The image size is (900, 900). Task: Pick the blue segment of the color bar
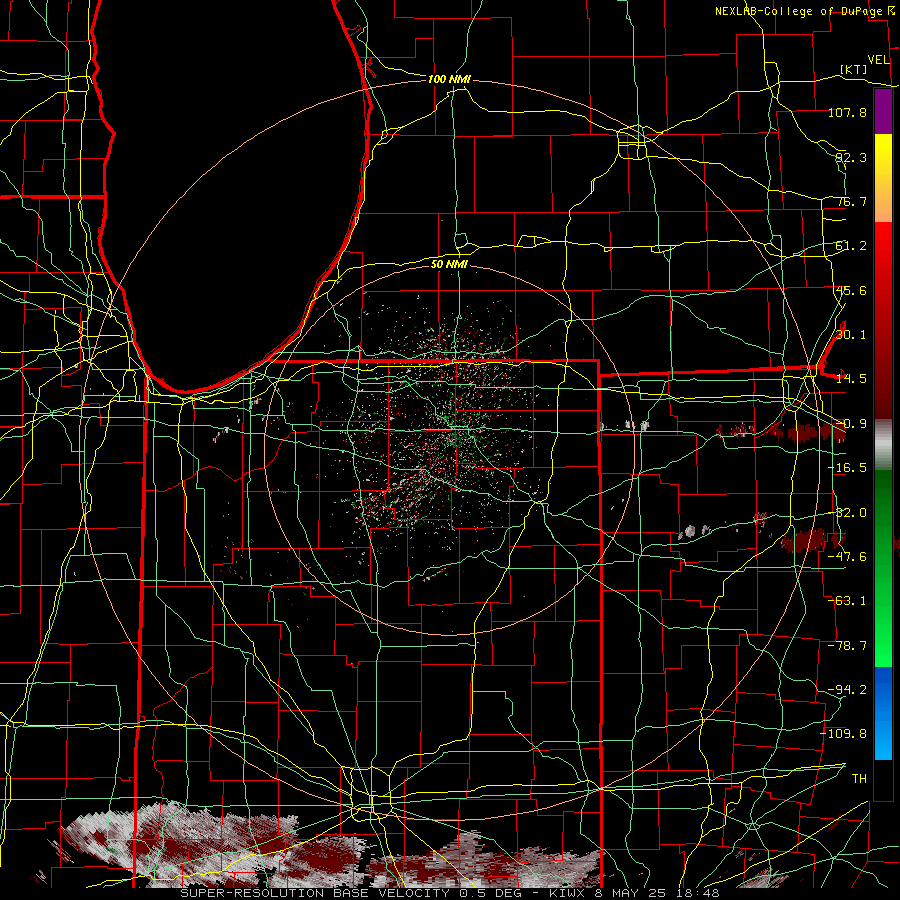(883, 713)
